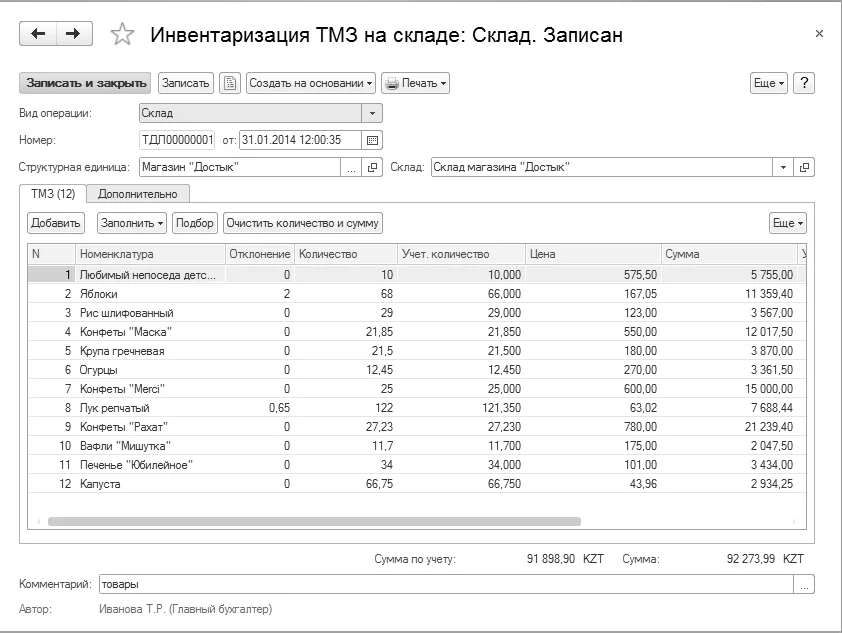The width and height of the screenshot is (842, 633).
Task: Select the Лук репчатый row
Action: pyautogui.click(x=417, y=408)
